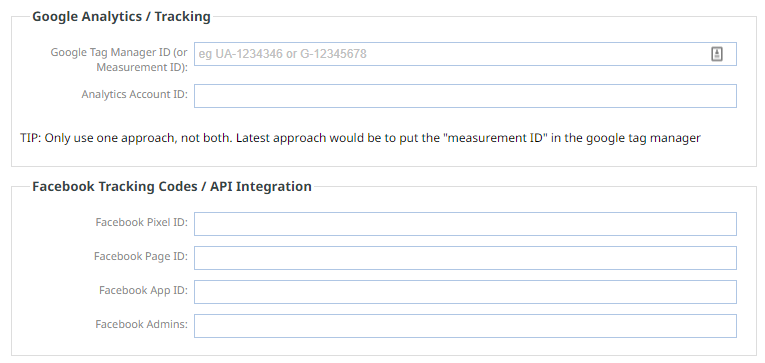Place cursor in Facebook App ID field

(465, 292)
